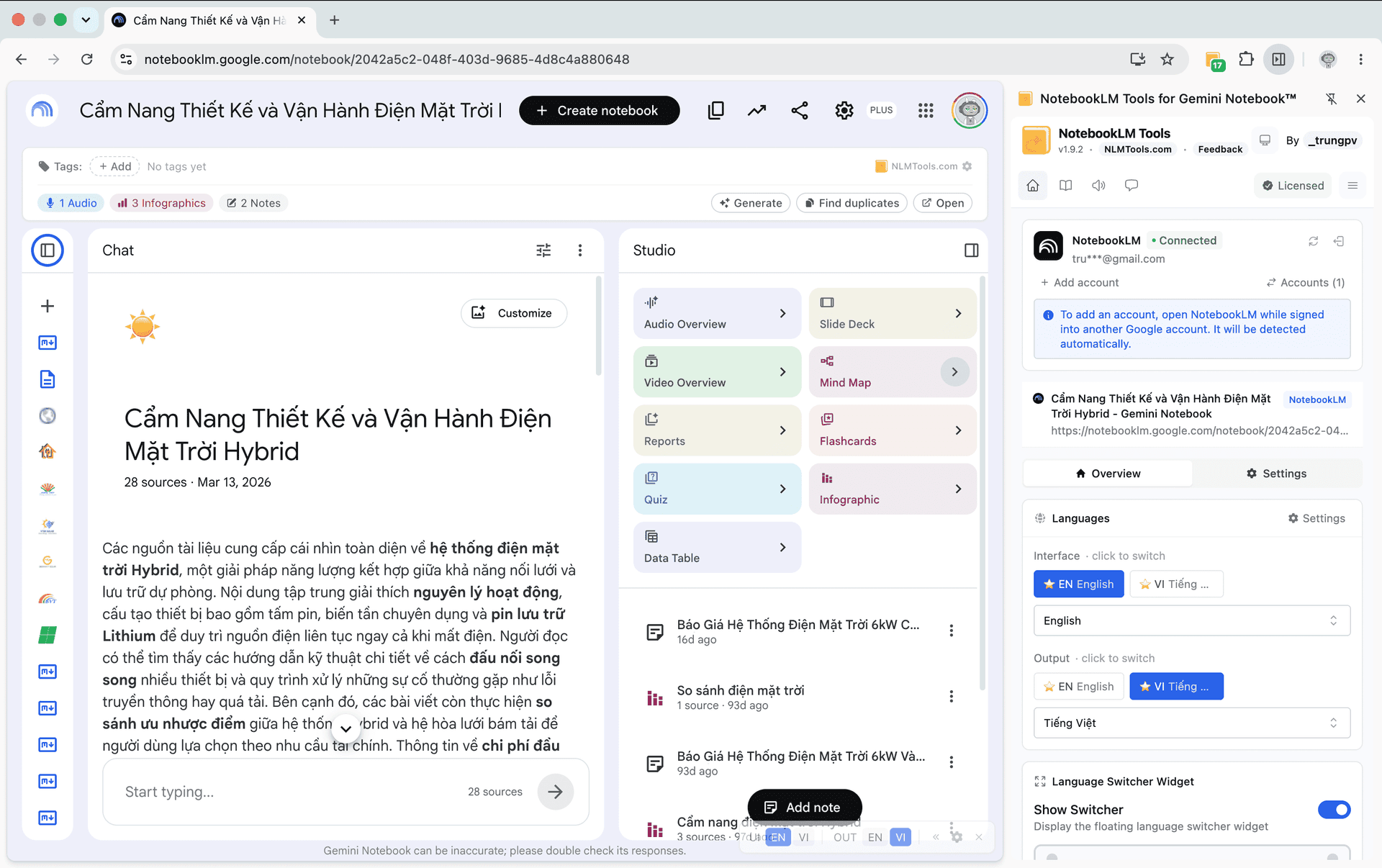
Task: Select VI in floating widget UI group
Action: [803, 837]
